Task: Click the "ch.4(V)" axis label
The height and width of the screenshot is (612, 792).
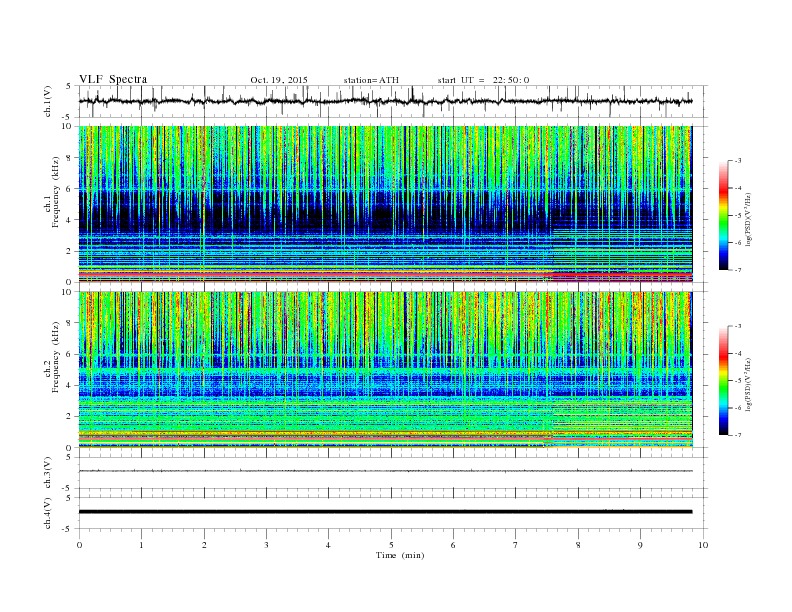Action: pyautogui.click(x=48, y=513)
